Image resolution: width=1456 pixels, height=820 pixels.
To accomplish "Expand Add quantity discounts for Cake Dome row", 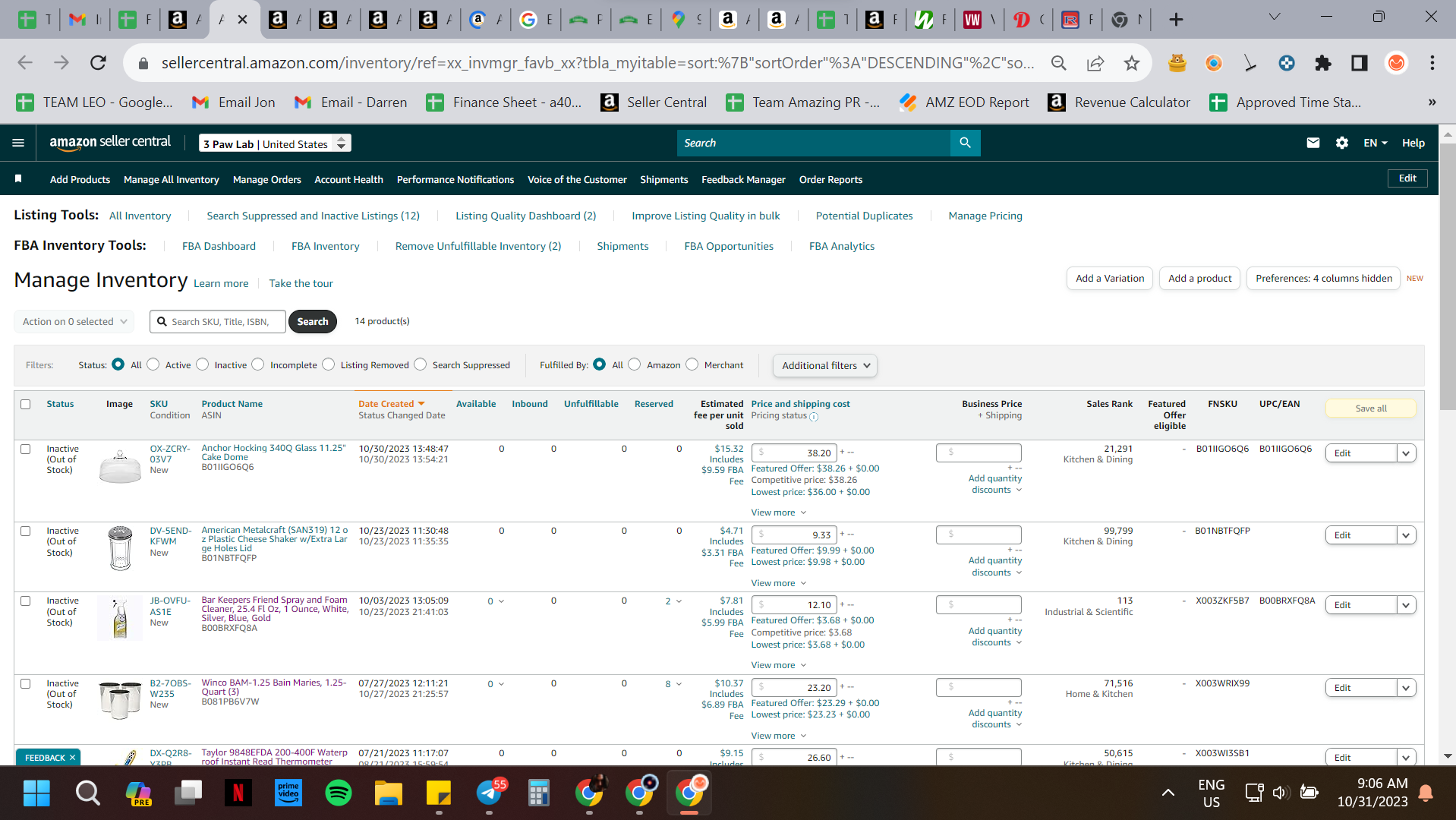I will pyautogui.click(x=995, y=484).
